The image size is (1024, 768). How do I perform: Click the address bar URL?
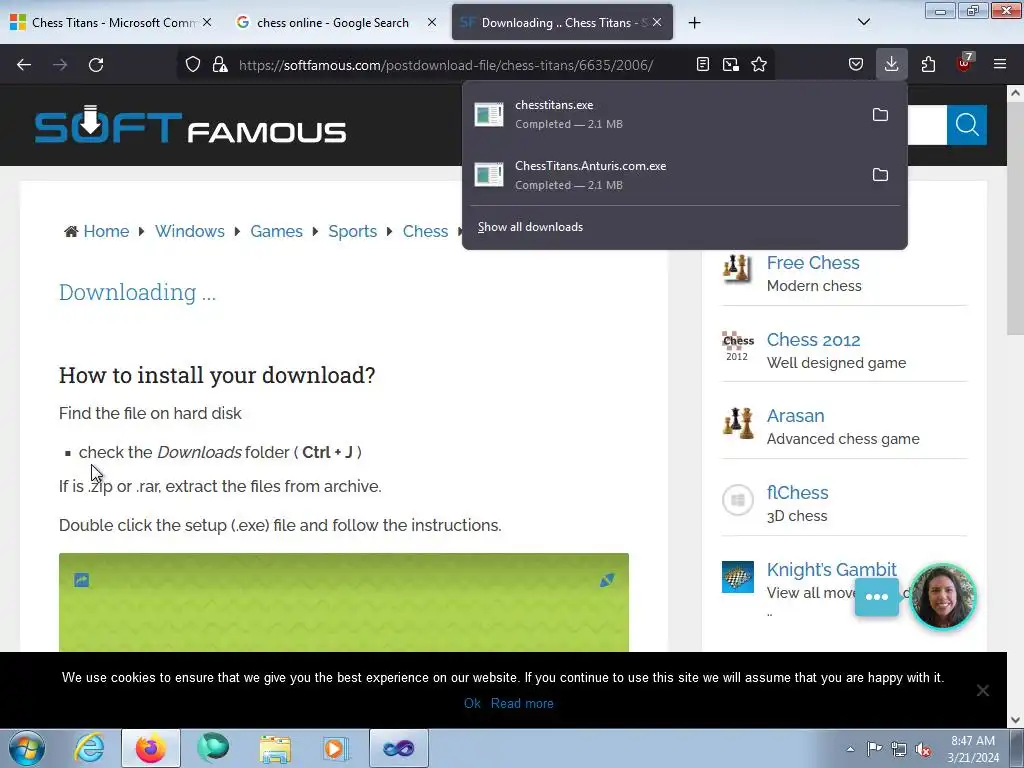coord(446,65)
